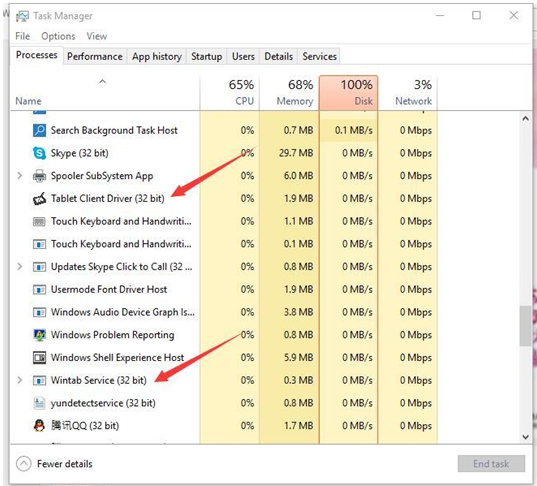Expand the Updates Skype Click to Call entry
This screenshot has height=486, width=537.
[20, 266]
